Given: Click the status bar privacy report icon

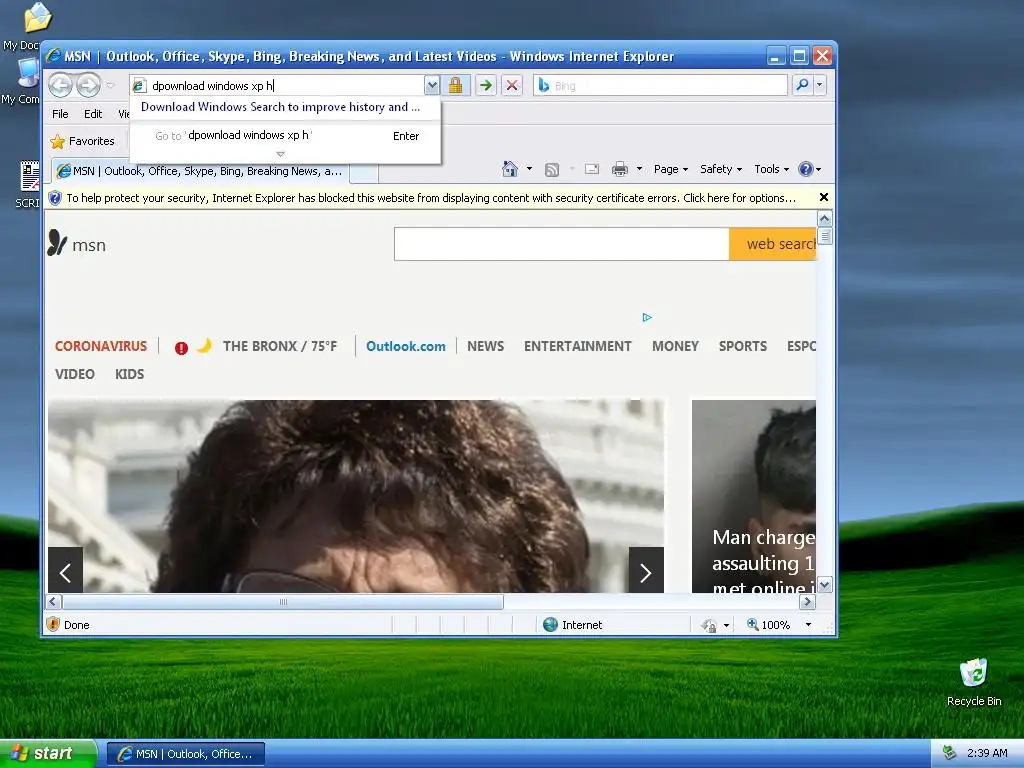Looking at the screenshot, I should 709,626.
